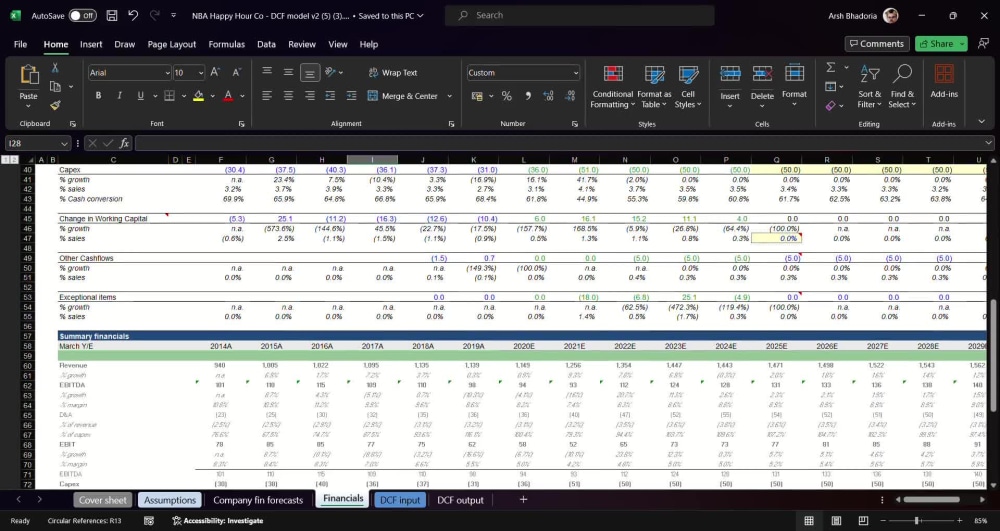Open the Formulas ribbon tab
The width and height of the screenshot is (1000, 531).
[226, 44]
